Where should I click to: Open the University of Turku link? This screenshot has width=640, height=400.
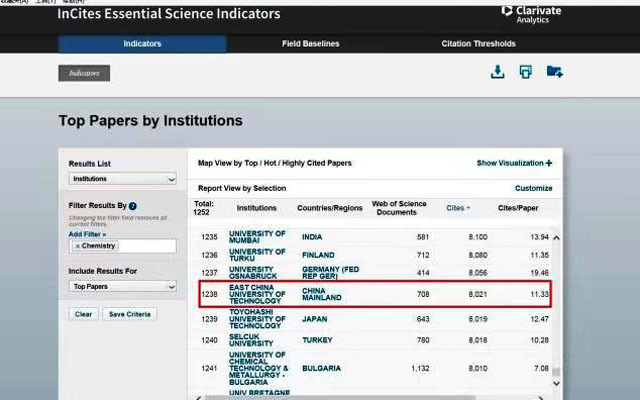[257, 255]
